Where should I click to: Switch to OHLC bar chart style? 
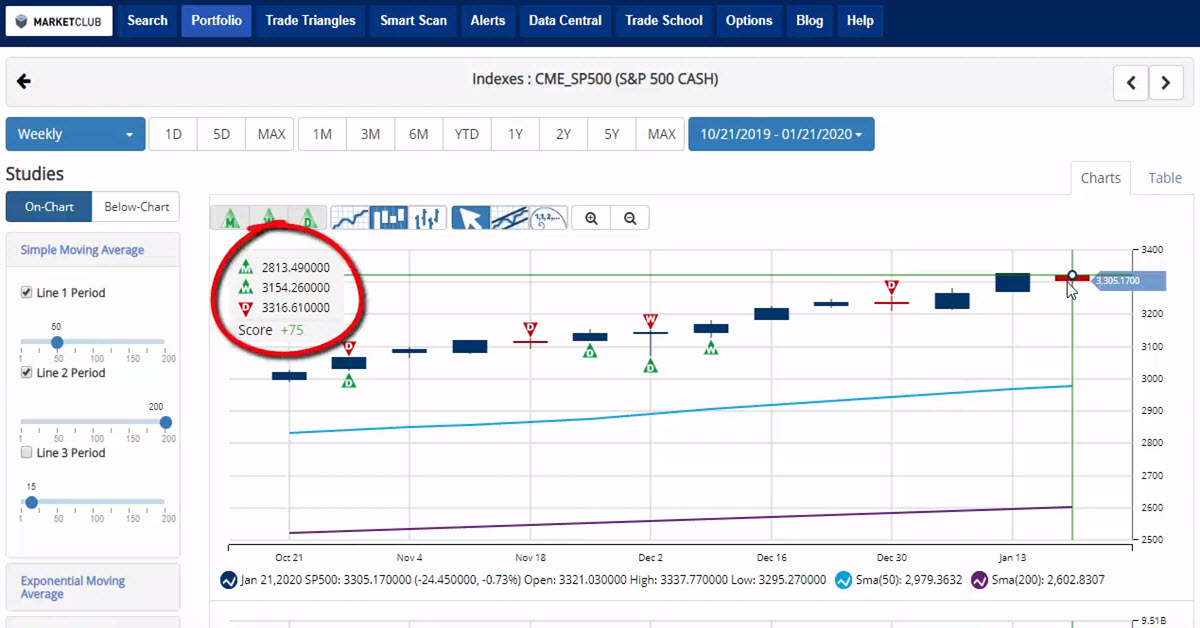pyautogui.click(x=427, y=218)
